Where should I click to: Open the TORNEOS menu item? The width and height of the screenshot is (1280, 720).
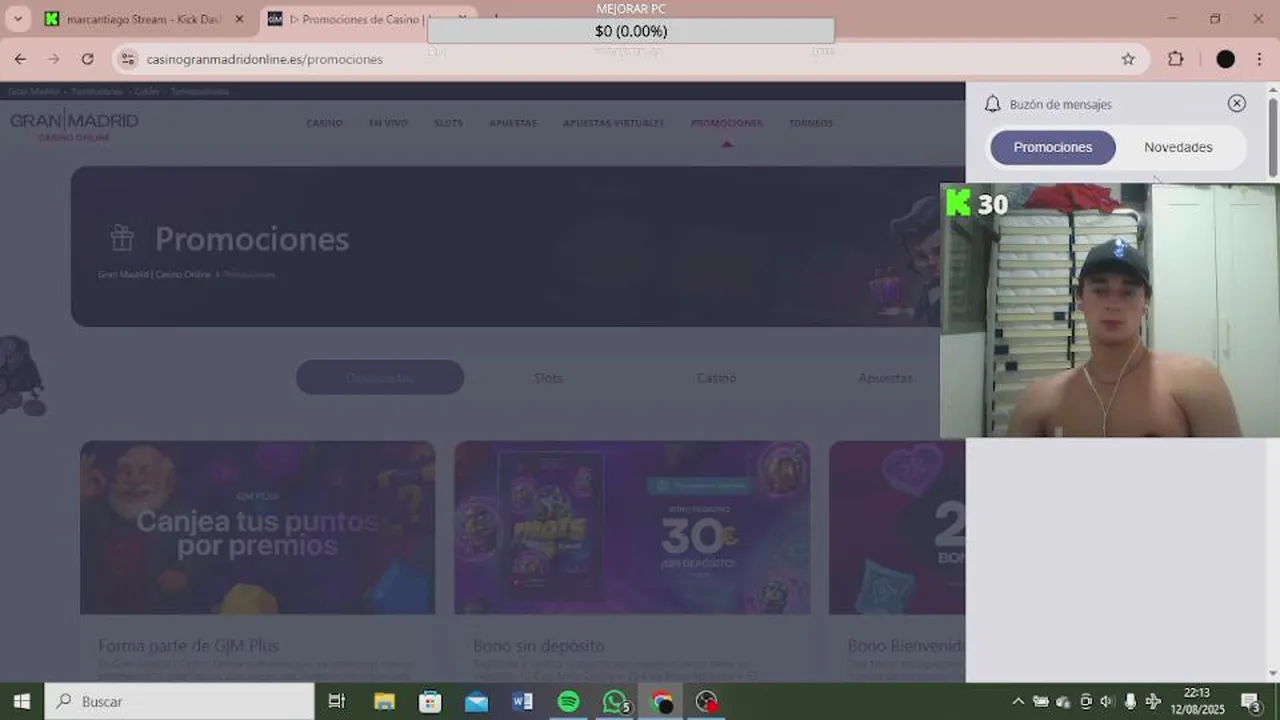point(810,123)
